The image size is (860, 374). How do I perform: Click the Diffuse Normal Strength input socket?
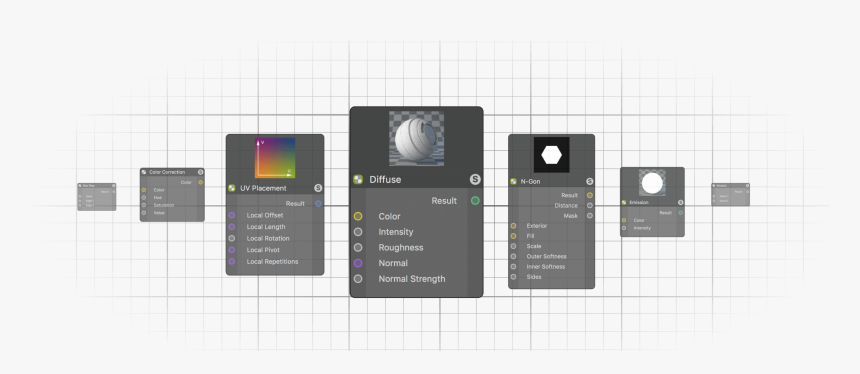click(x=358, y=279)
